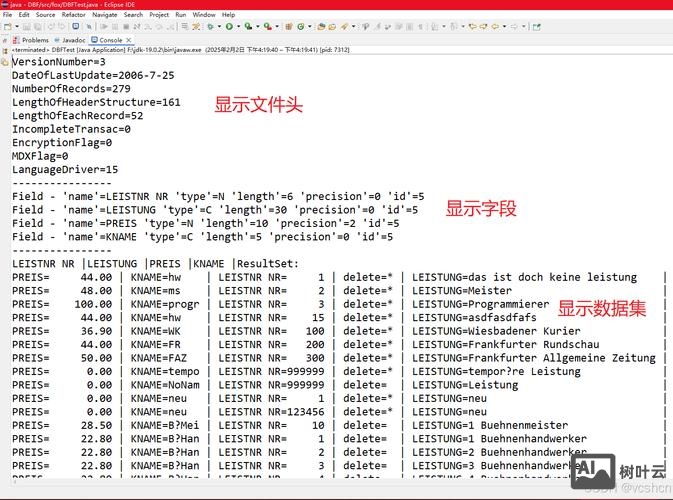The height and width of the screenshot is (500, 673).
Task: Click the Redo arrow in toolbar
Action: 61,27
